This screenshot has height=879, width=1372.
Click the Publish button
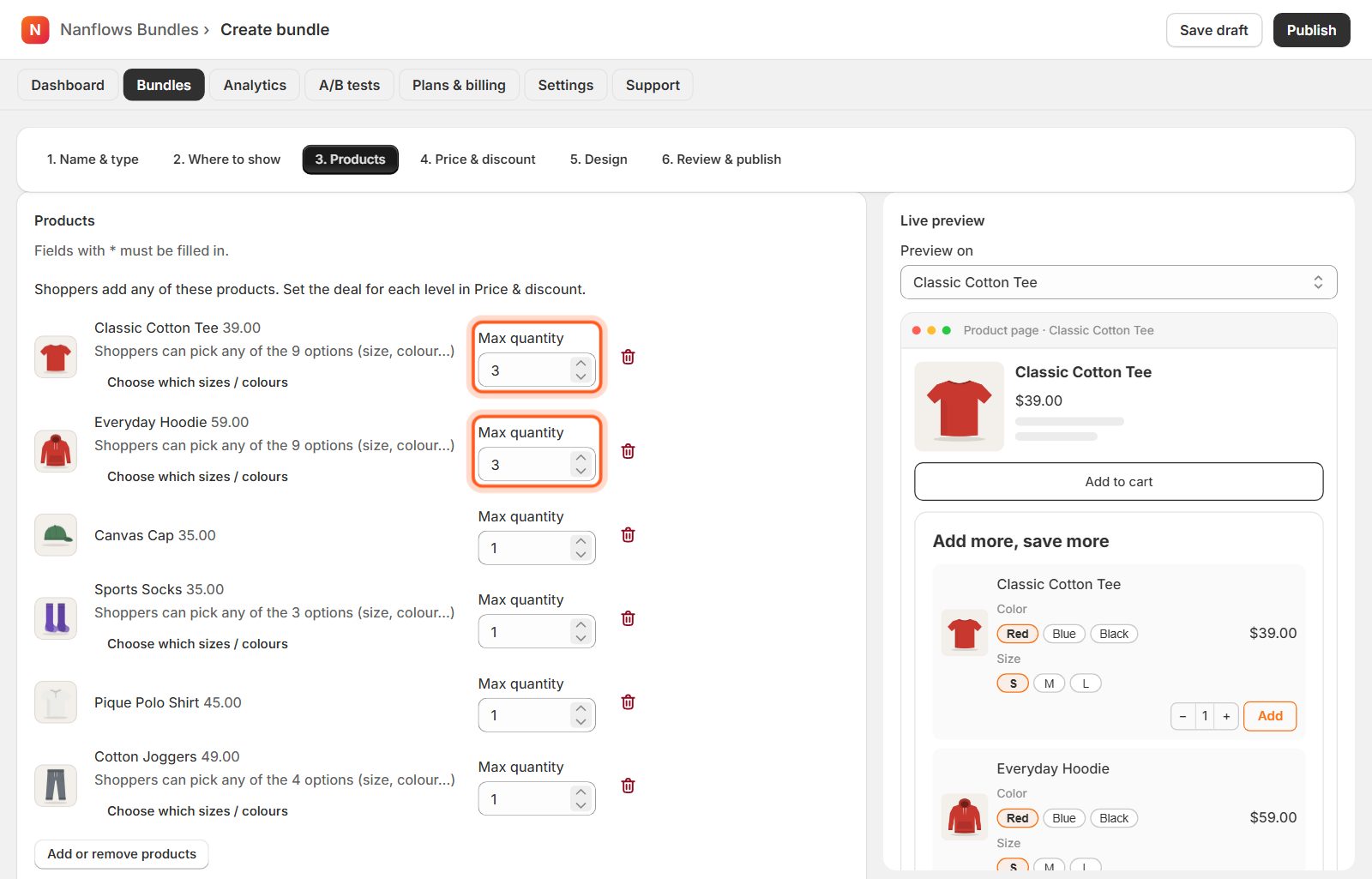click(x=1311, y=30)
